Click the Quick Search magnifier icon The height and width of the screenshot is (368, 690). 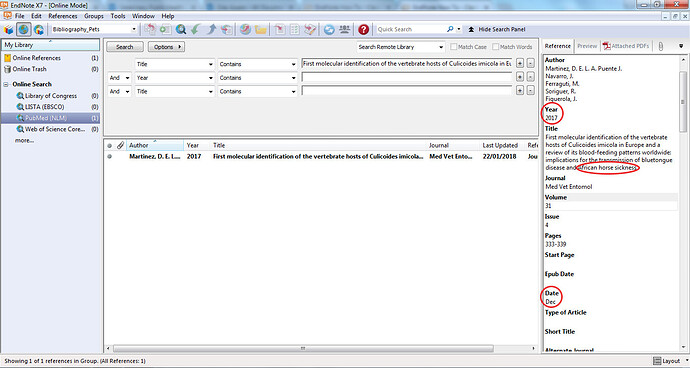click(450, 29)
